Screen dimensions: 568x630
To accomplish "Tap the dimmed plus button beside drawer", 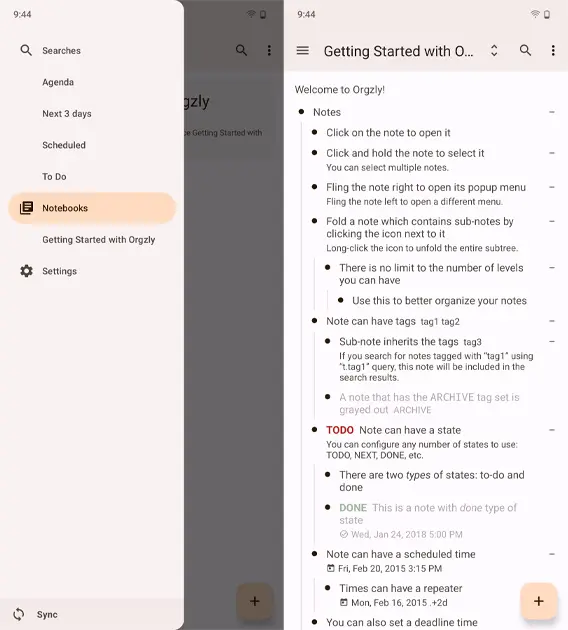I will point(255,601).
